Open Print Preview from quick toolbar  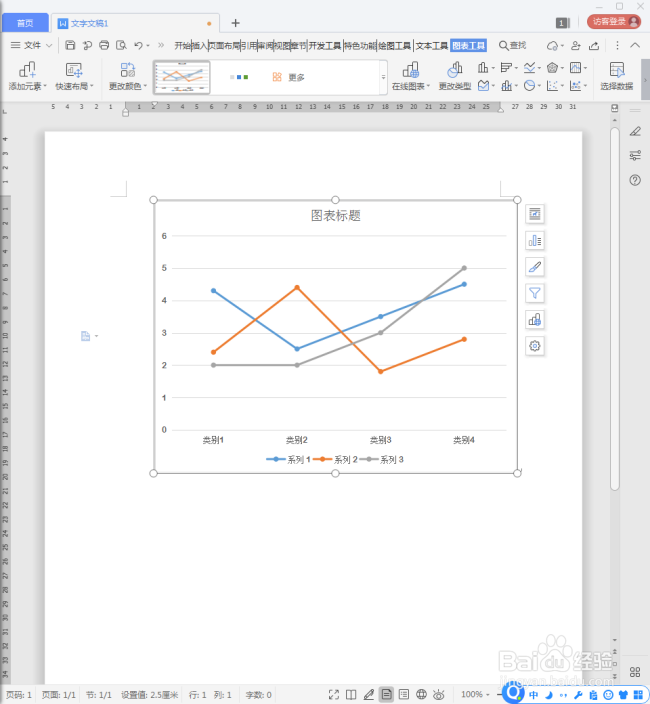tap(121, 45)
